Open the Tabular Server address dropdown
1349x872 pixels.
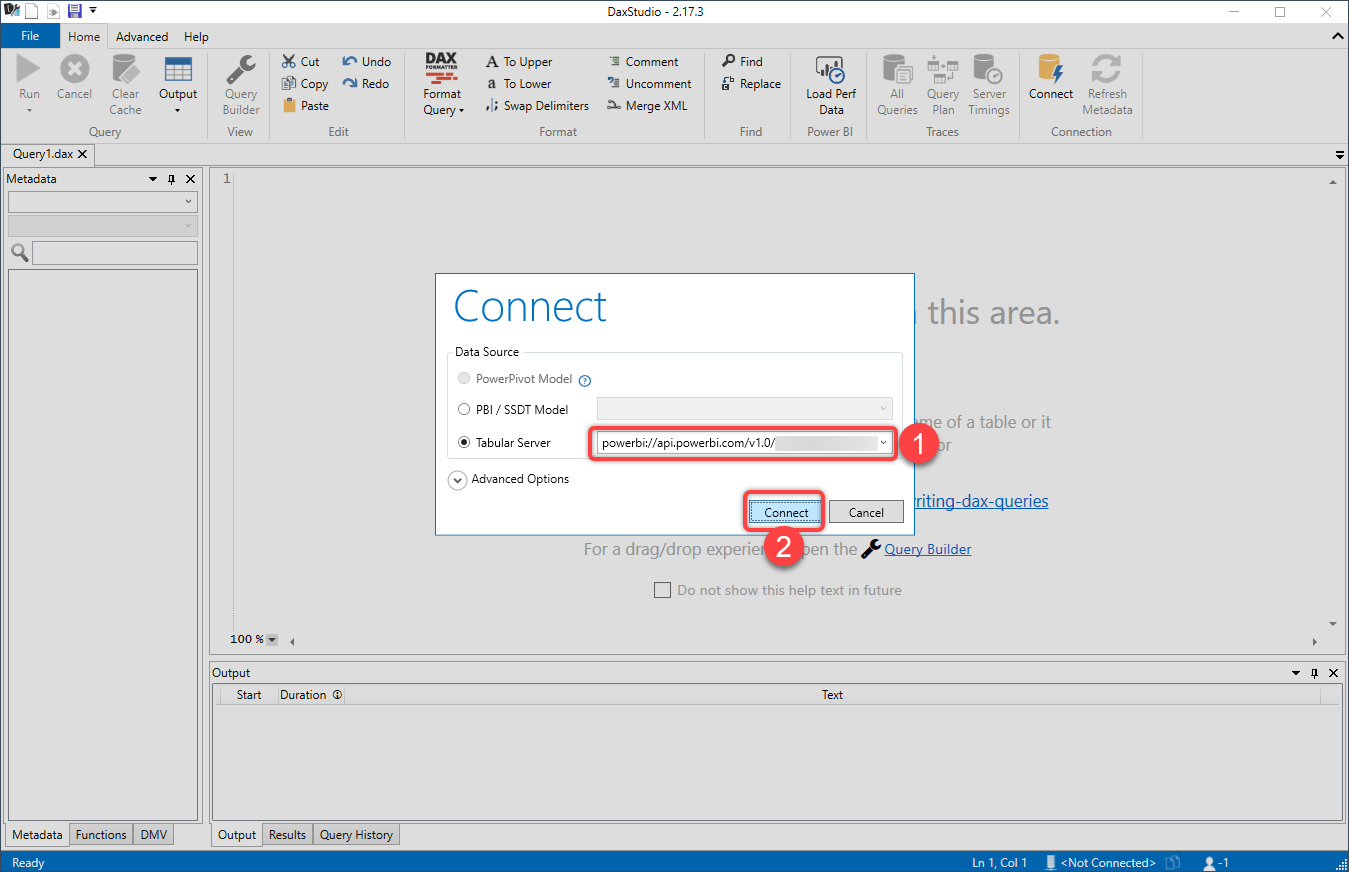(883, 443)
